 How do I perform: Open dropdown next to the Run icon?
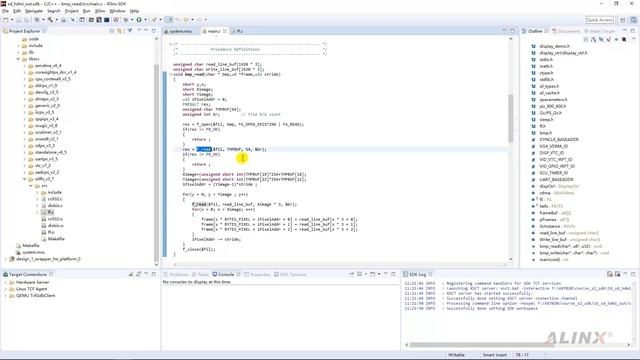click(x=145, y=20)
